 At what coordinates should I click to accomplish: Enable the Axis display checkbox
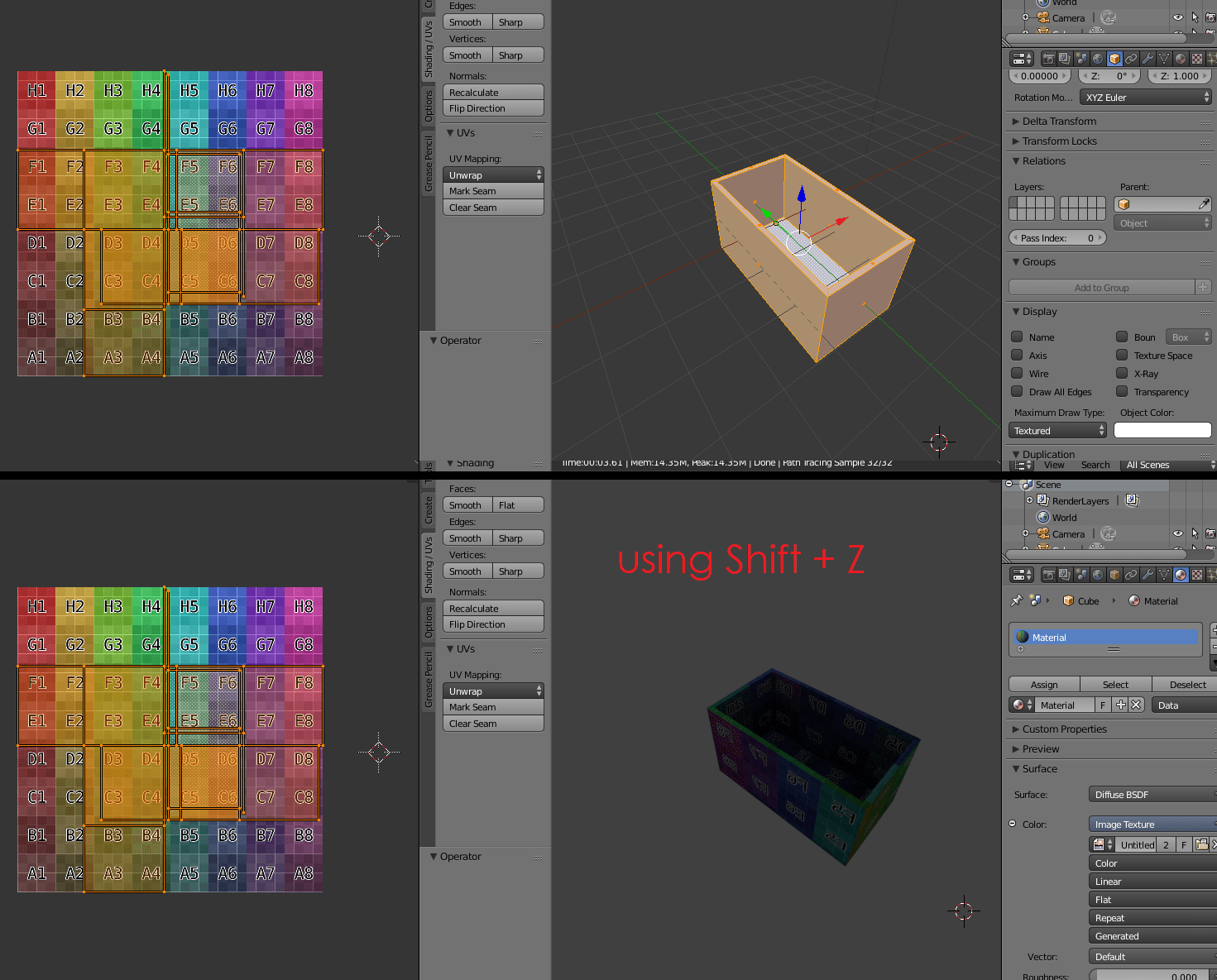coord(1017,355)
